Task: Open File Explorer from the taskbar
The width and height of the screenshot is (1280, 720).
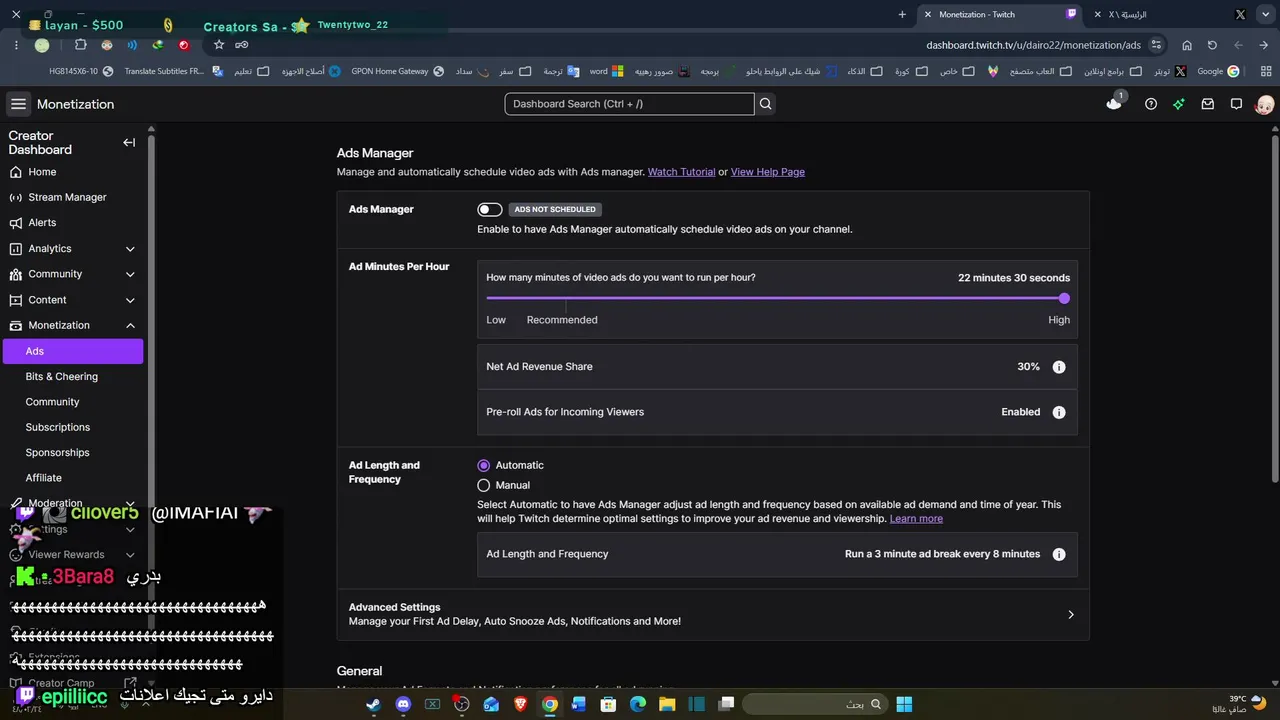Action: pos(667,704)
